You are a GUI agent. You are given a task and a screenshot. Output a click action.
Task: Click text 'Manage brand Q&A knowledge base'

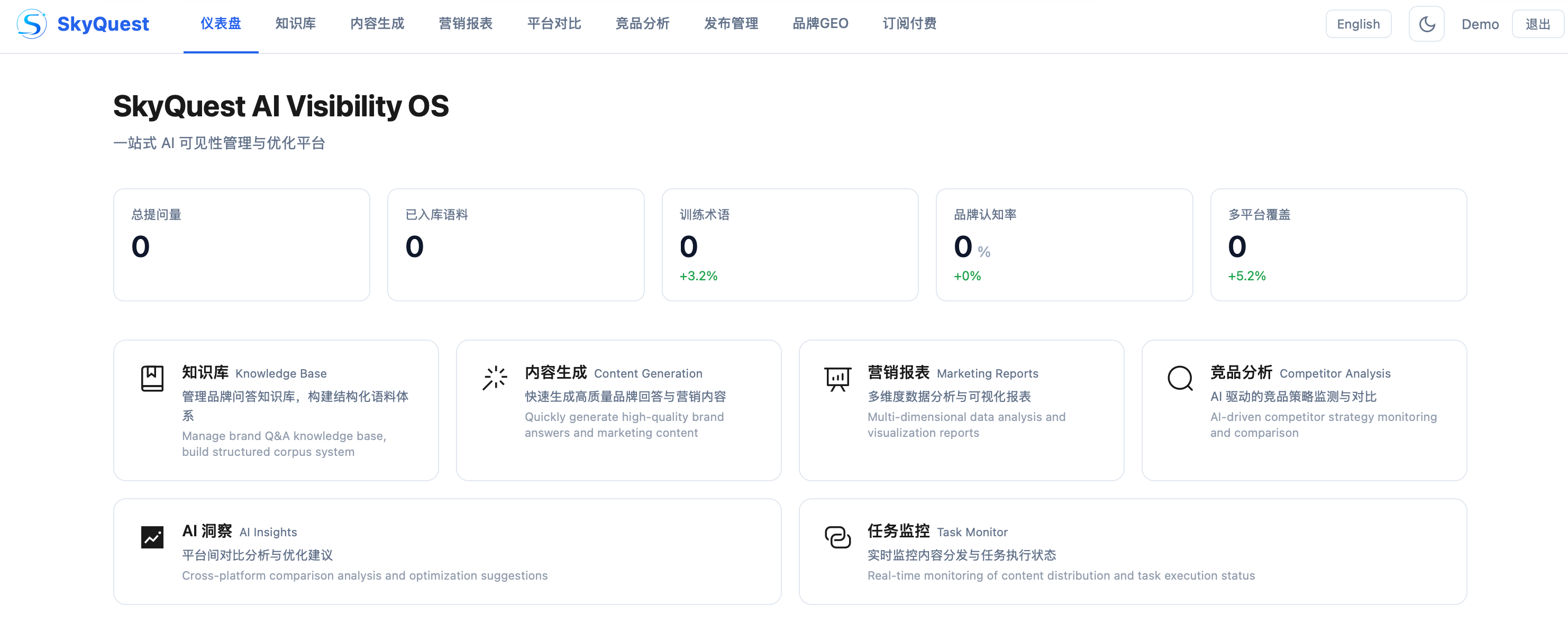click(x=284, y=436)
